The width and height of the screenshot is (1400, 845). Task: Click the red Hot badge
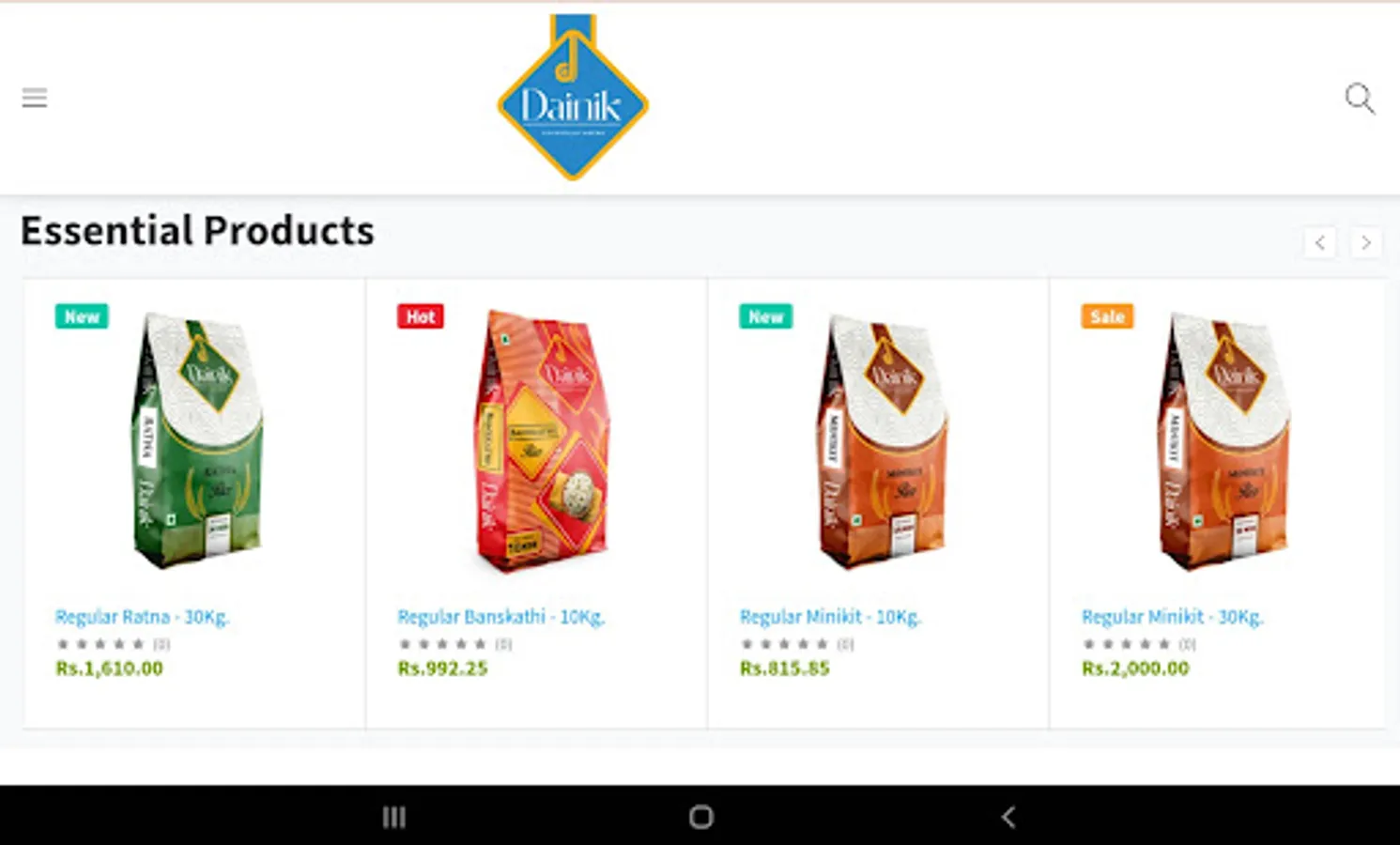421,316
